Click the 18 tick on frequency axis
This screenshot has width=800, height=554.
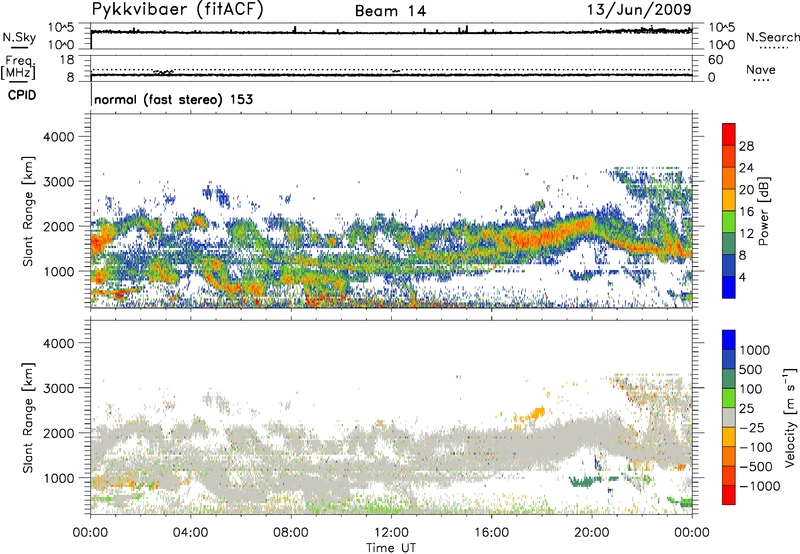67,60
